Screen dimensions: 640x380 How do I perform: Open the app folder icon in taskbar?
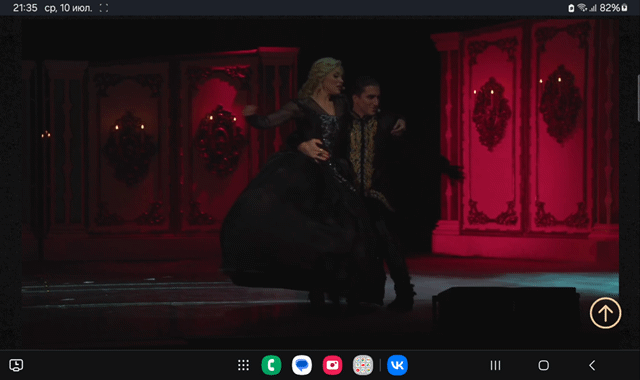point(363,365)
